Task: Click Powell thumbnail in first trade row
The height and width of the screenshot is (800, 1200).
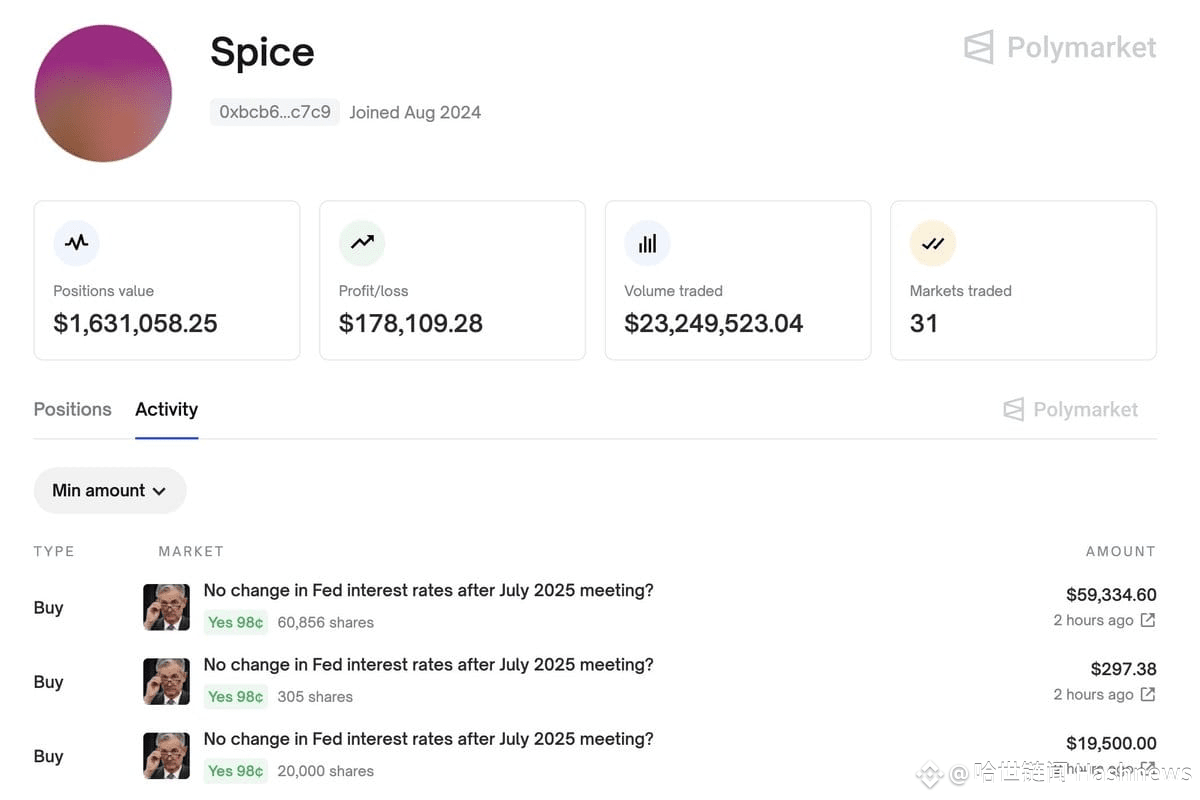Action: [166, 607]
